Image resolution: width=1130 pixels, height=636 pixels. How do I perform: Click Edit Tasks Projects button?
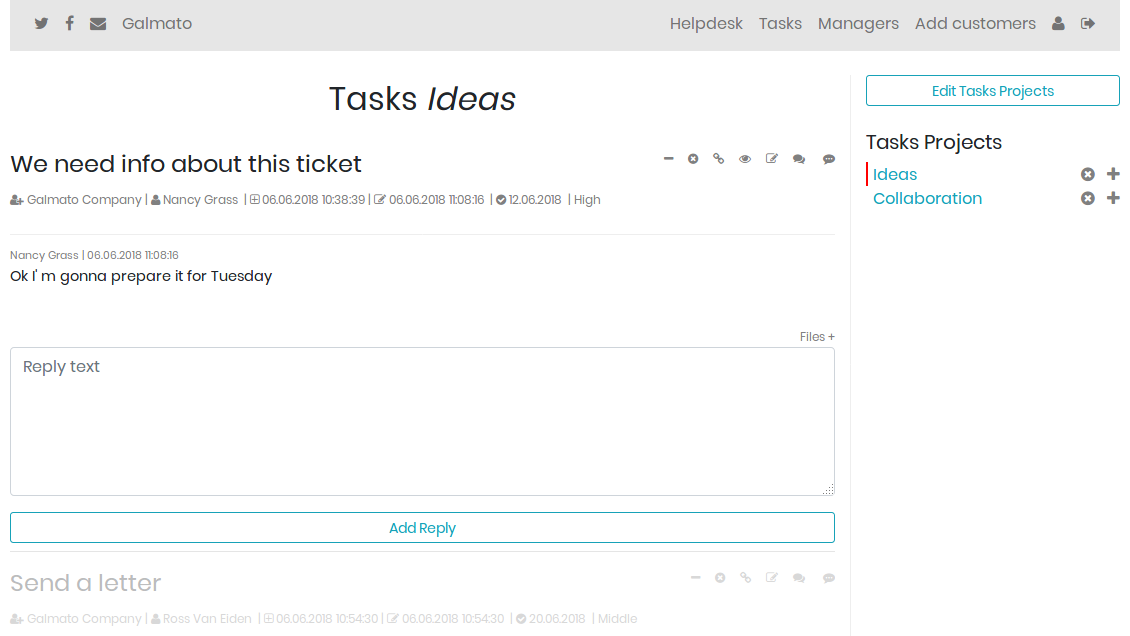tap(992, 91)
